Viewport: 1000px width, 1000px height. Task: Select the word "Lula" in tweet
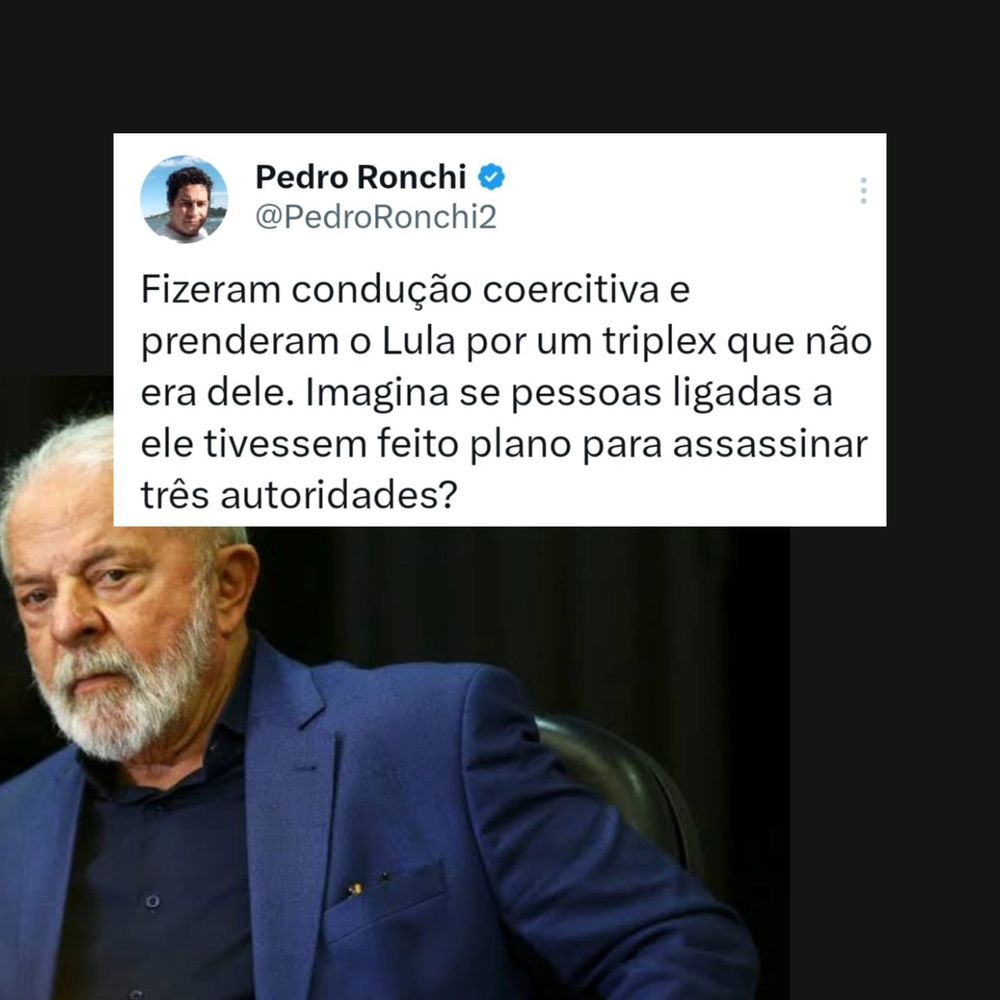tap(418, 341)
